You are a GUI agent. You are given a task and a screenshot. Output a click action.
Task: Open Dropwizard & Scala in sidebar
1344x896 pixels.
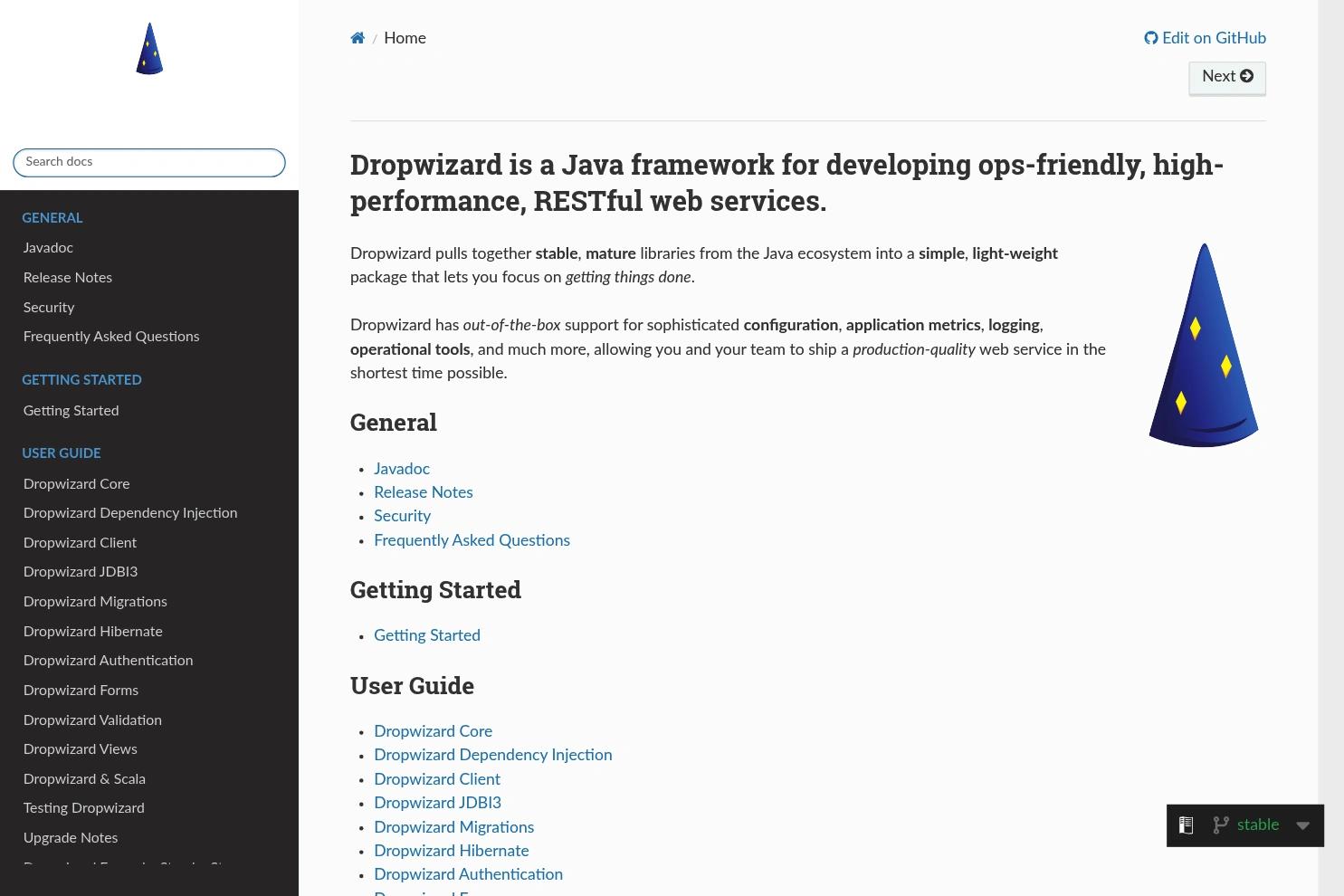pyautogui.click(x=84, y=779)
